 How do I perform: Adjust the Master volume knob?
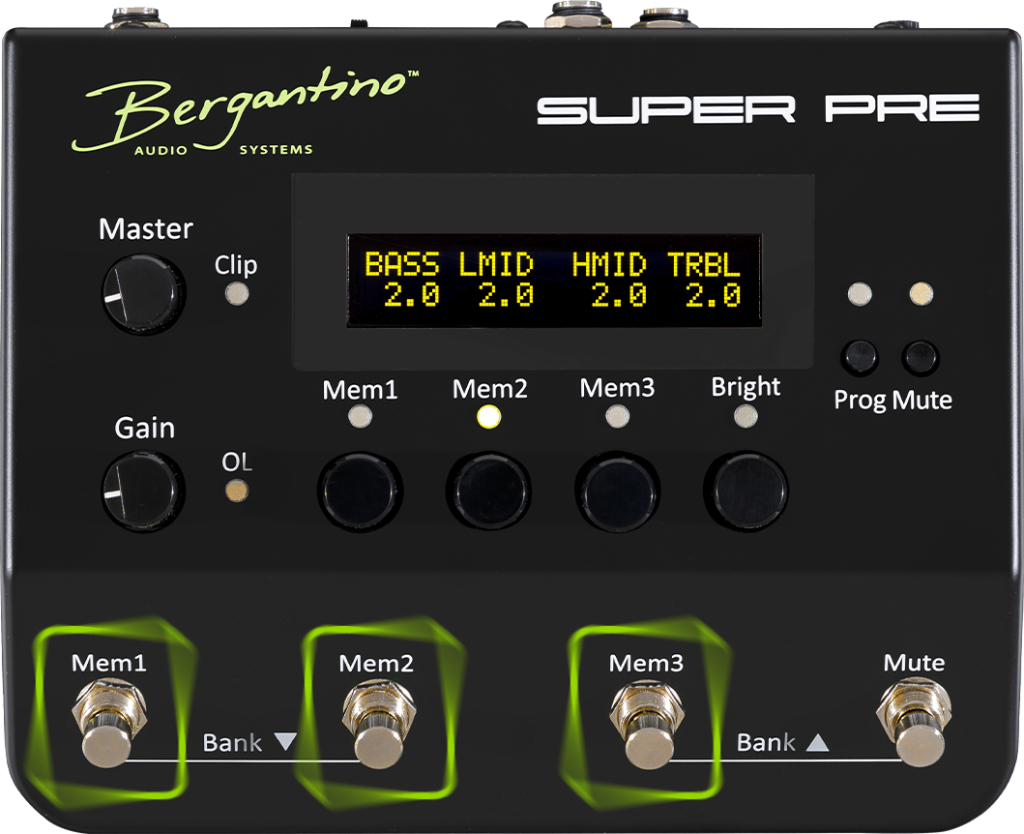[143, 295]
